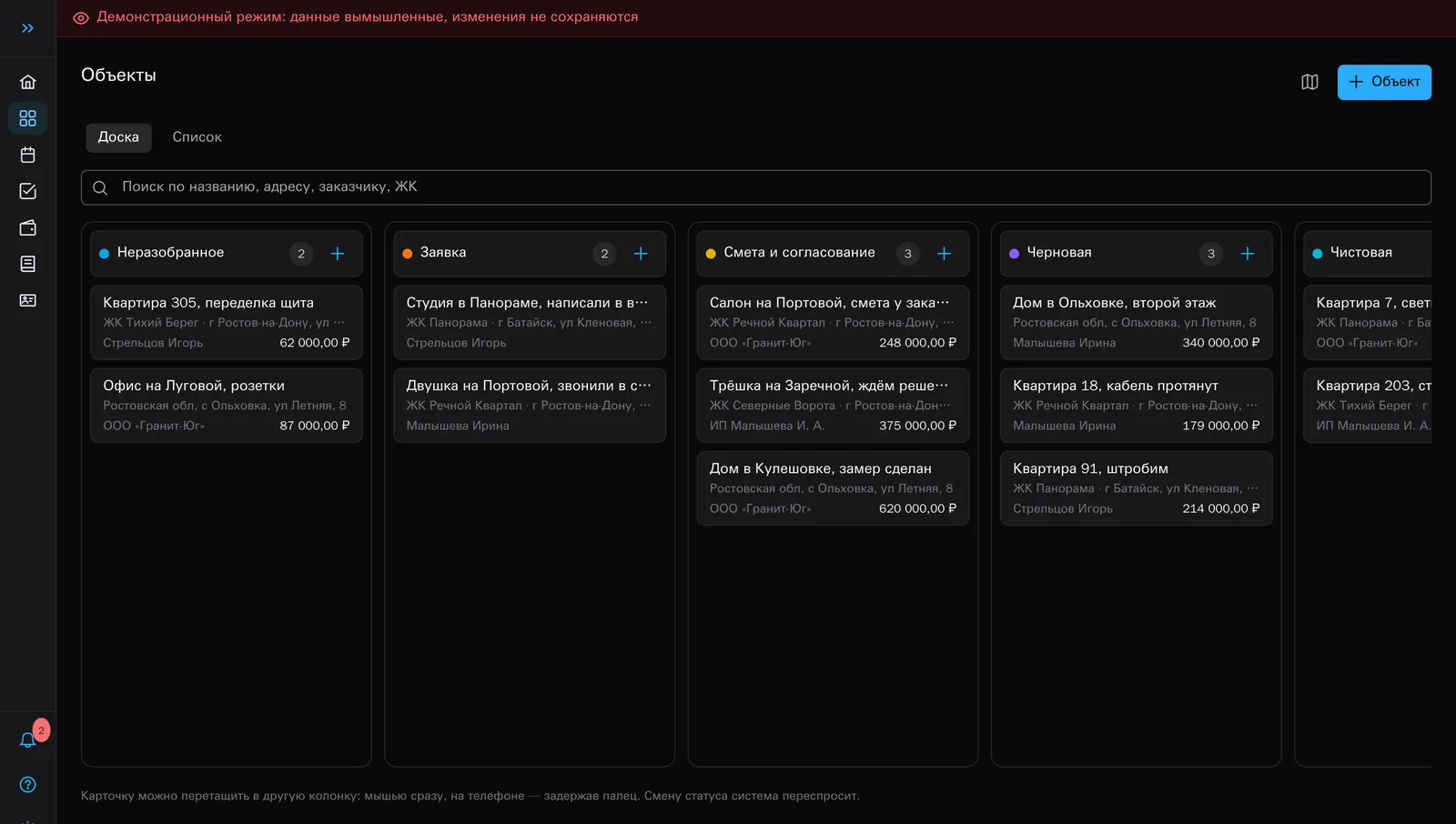Open the tasks checkbox icon in sidebar
The image size is (1456, 824).
coord(27,191)
